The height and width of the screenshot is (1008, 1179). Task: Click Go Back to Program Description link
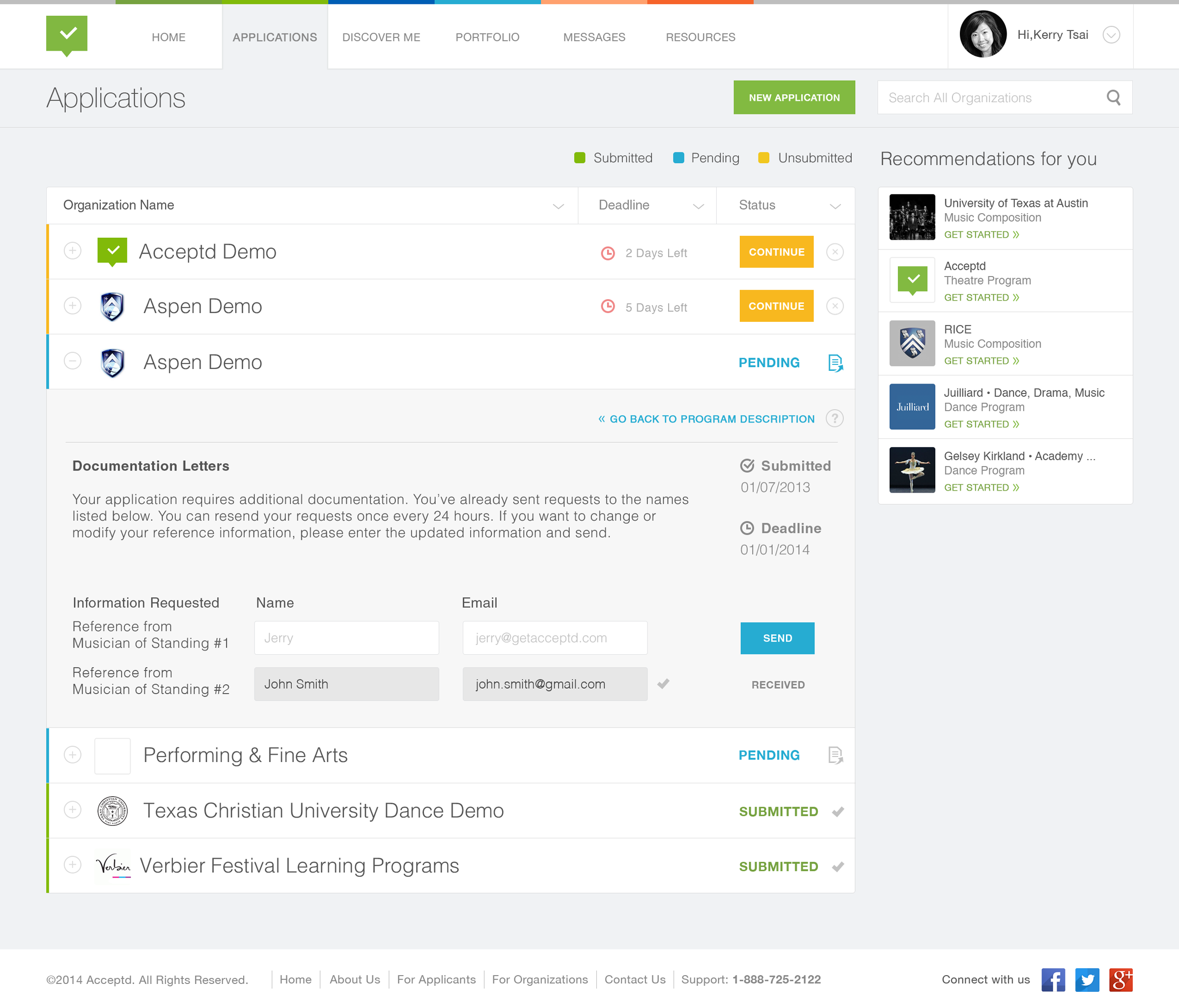(706, 419)
